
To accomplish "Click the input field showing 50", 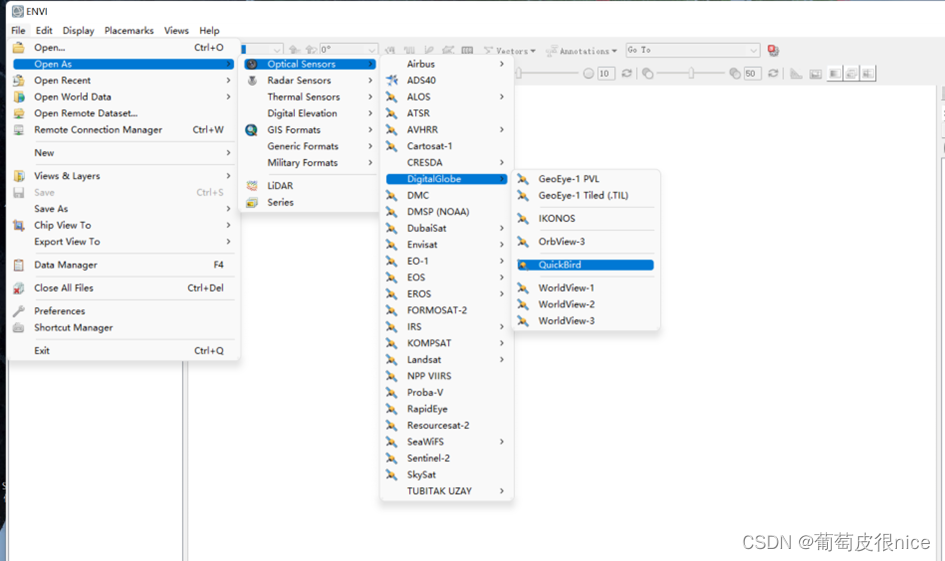I will point(752,74).
